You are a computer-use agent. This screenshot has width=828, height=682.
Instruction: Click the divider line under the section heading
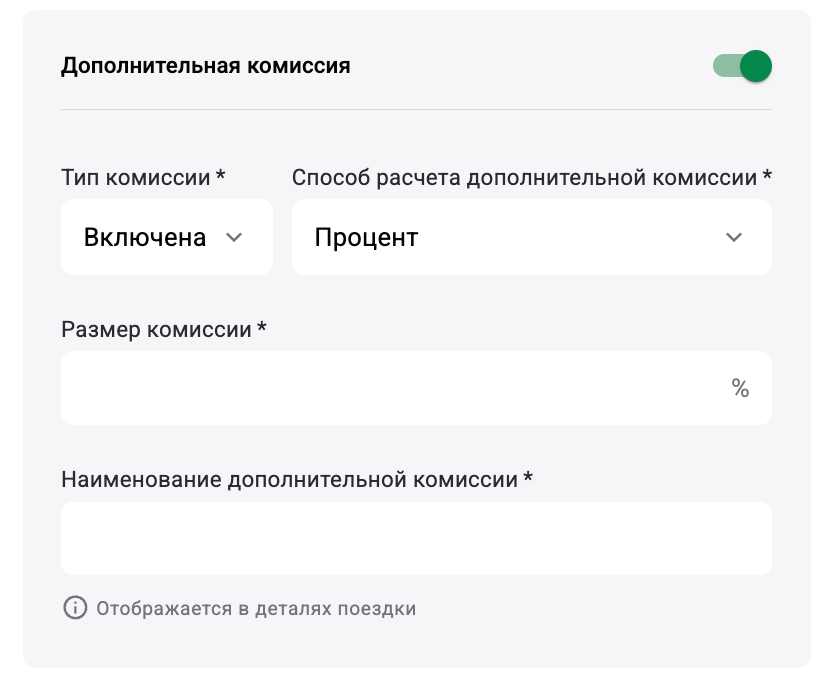click(x=416, y=108)
